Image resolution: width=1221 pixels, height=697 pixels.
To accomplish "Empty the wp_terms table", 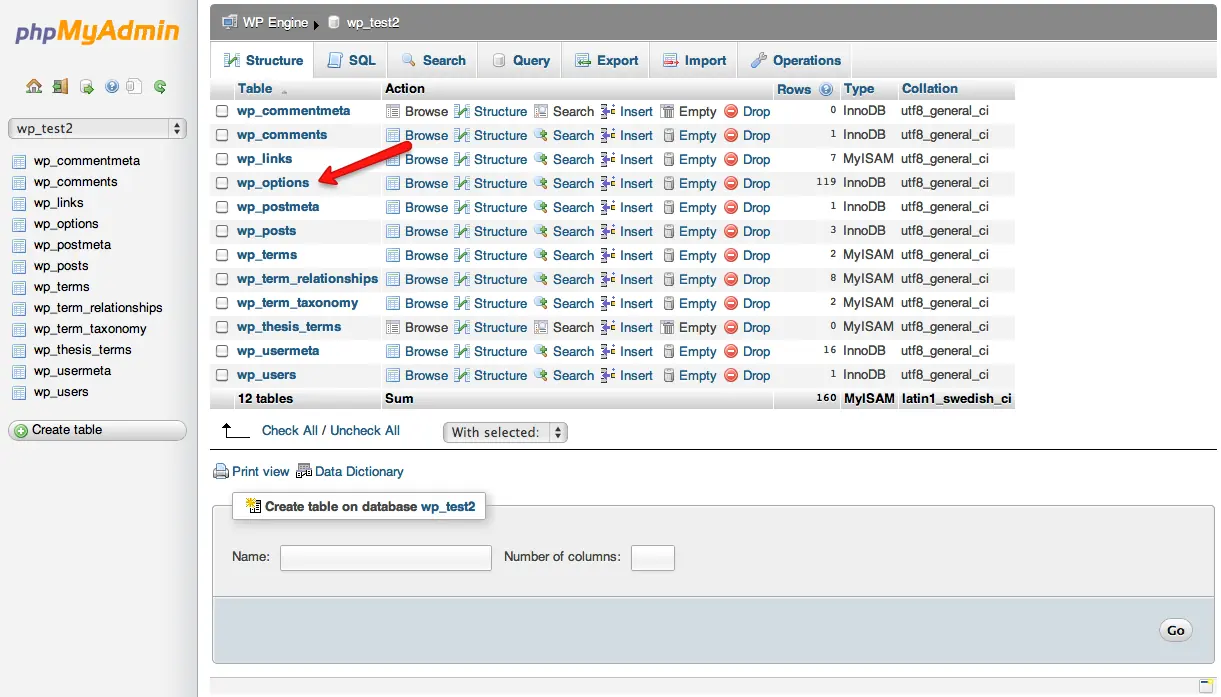I will tap(689, 255).
